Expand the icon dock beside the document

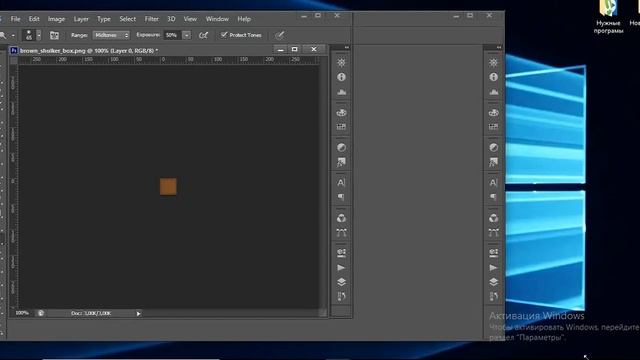pyautogui.click(x=347, y=47)
